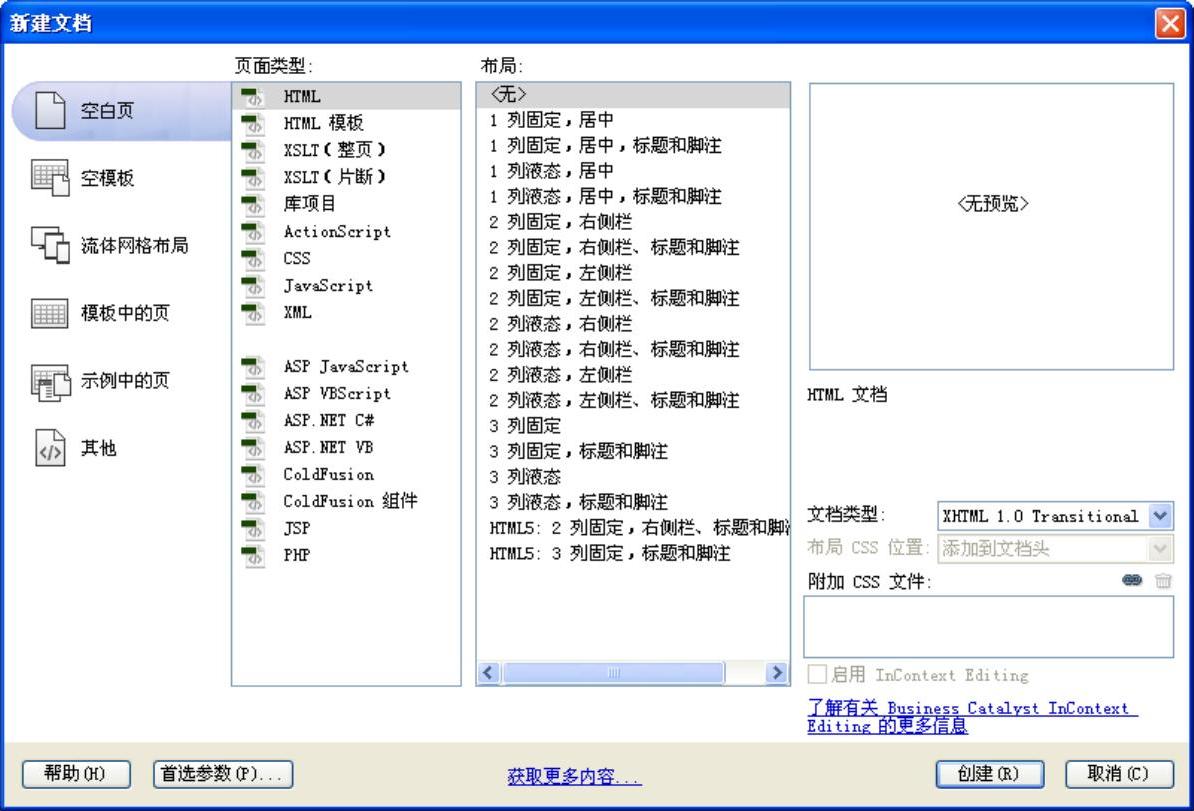The width and height of the screenshot is (1194, 811).
Task: Click the 创建(R) button
Action: [x=988, y=774]
